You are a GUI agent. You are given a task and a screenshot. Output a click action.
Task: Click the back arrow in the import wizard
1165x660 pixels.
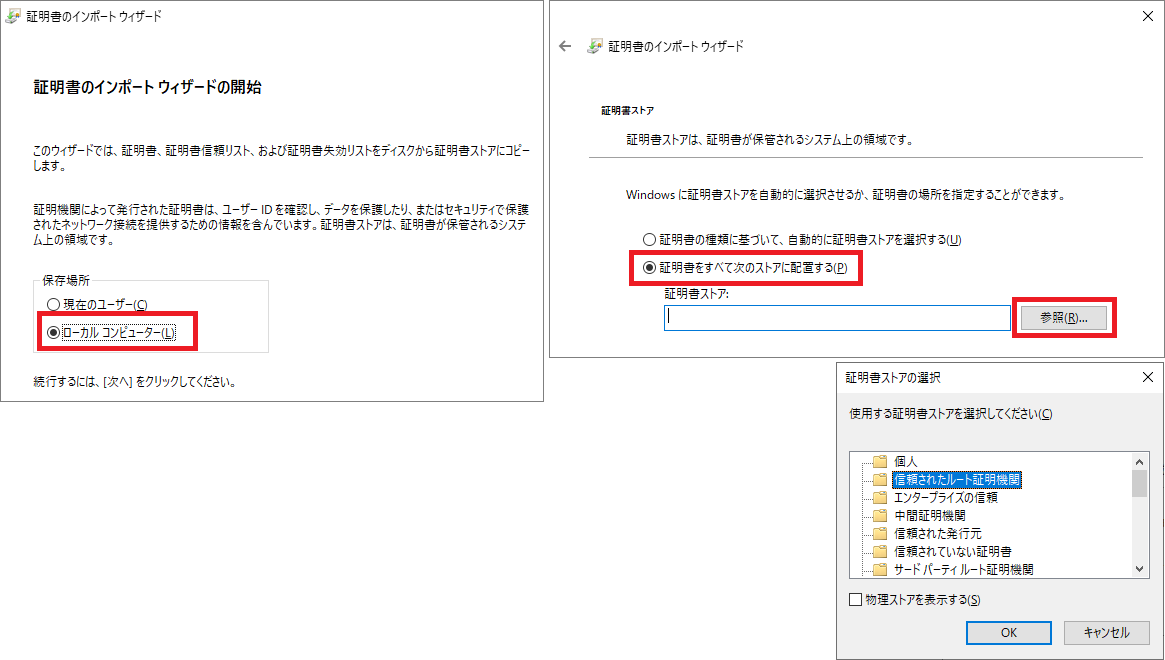click(x=565, y=46)
